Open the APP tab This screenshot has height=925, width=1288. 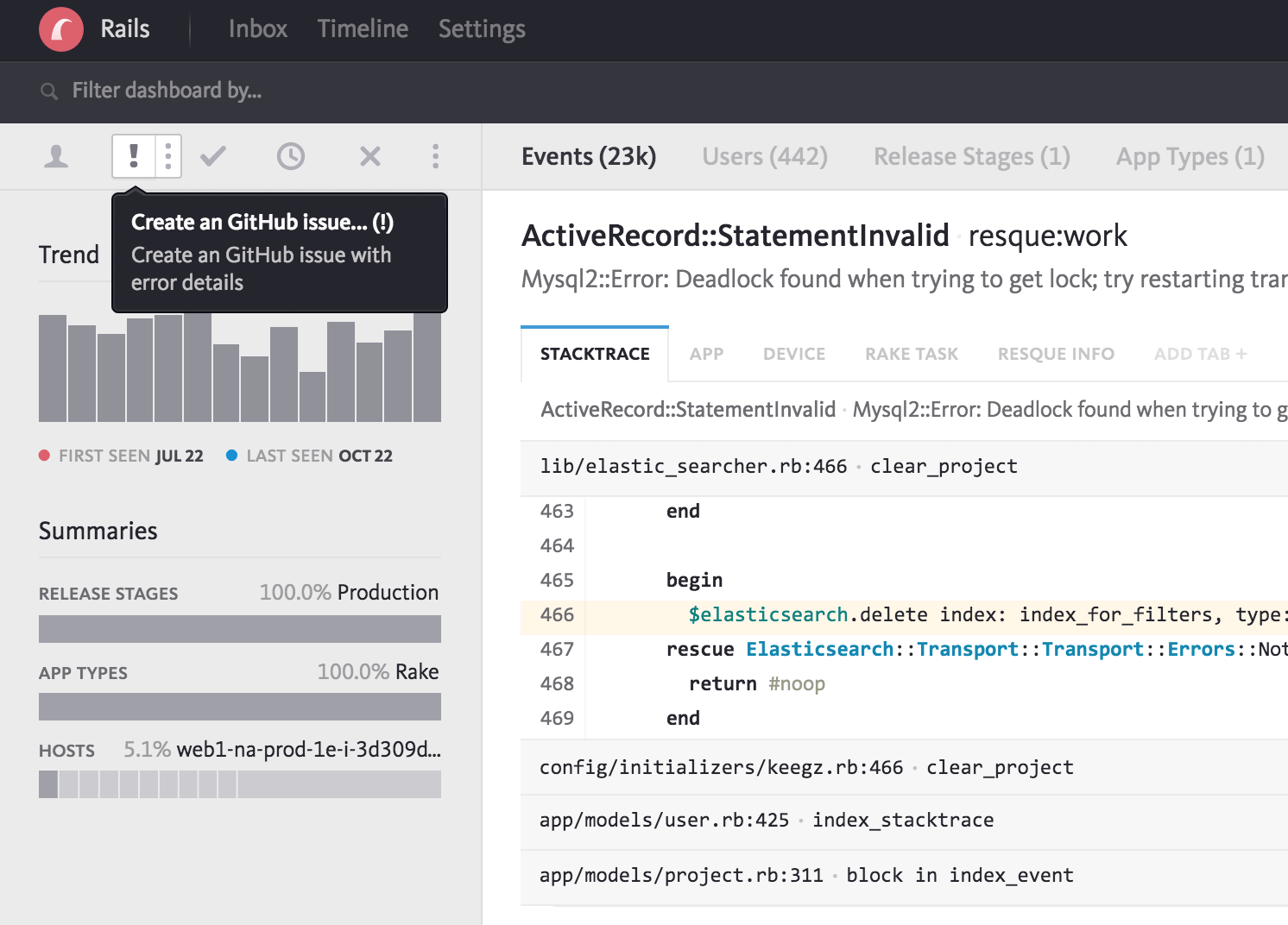click(x=706, y=354)
